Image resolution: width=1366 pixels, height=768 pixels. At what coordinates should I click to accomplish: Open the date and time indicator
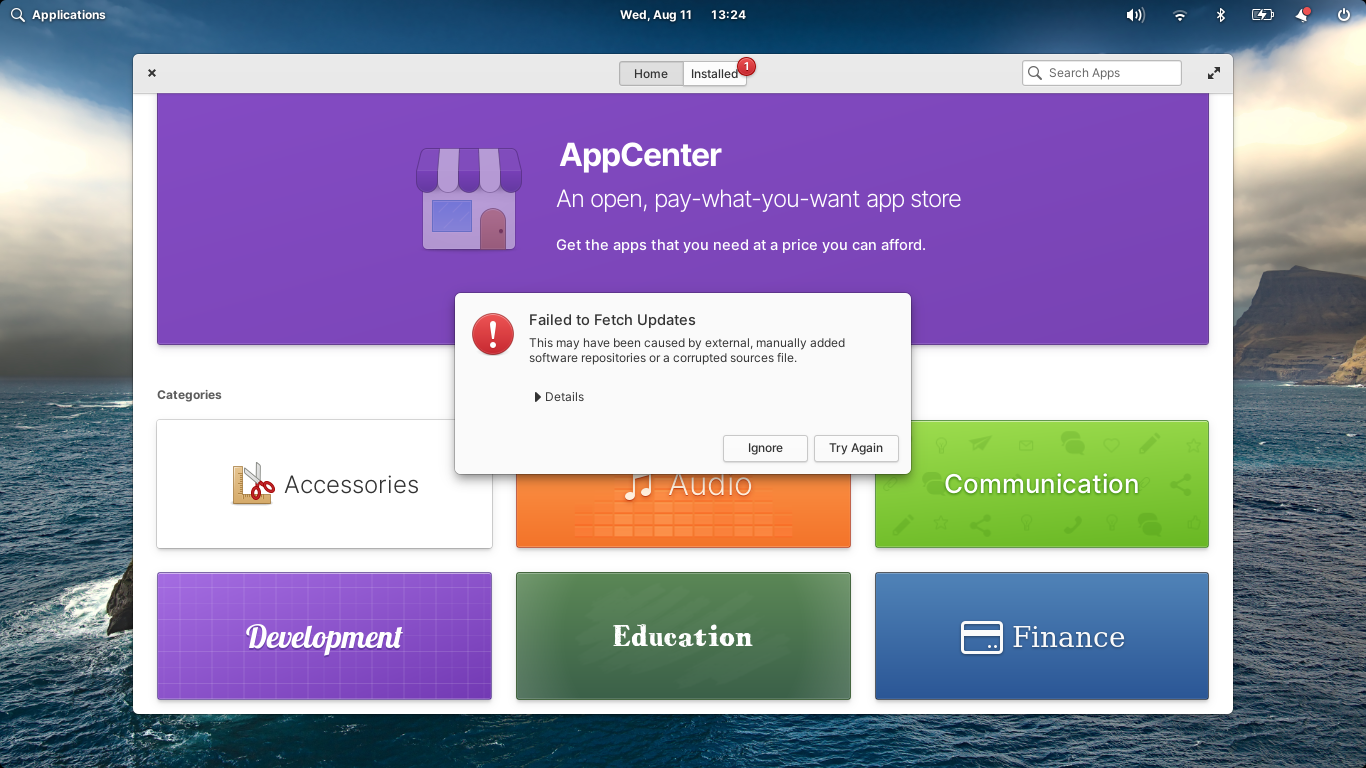click(683, 15)
